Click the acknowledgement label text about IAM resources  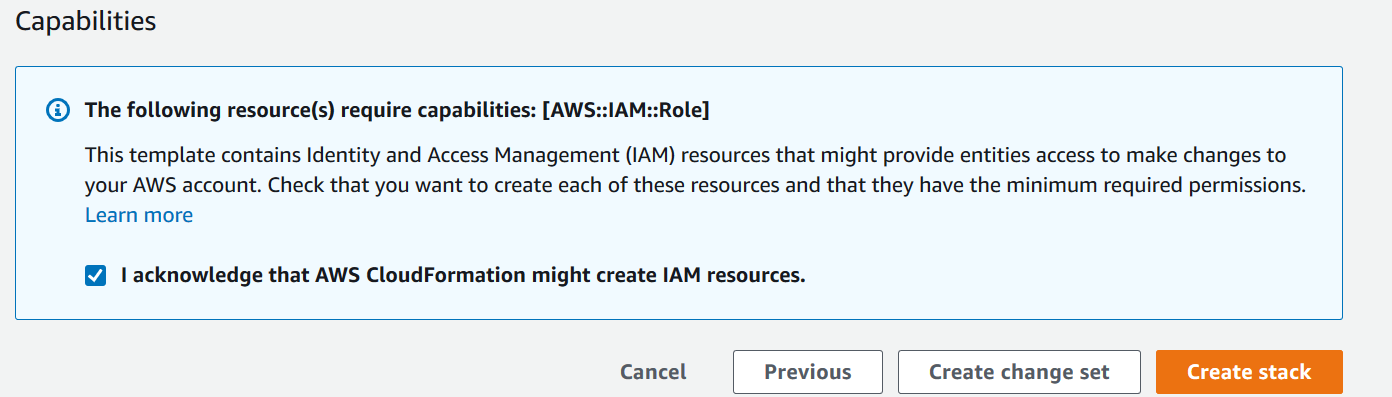463,275
